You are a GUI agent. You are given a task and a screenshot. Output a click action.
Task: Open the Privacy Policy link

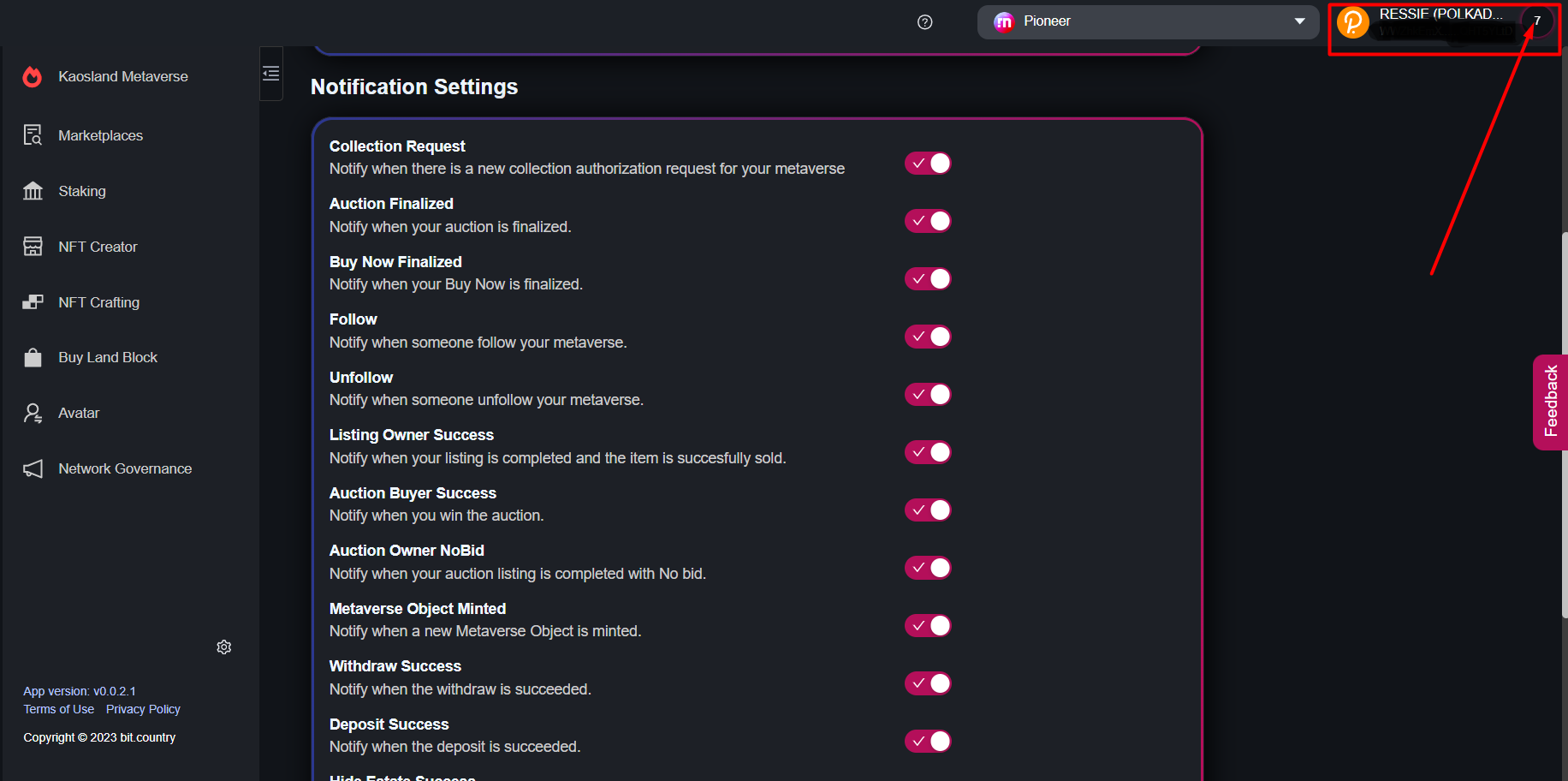pyautogui.click(x=143, y=709)
